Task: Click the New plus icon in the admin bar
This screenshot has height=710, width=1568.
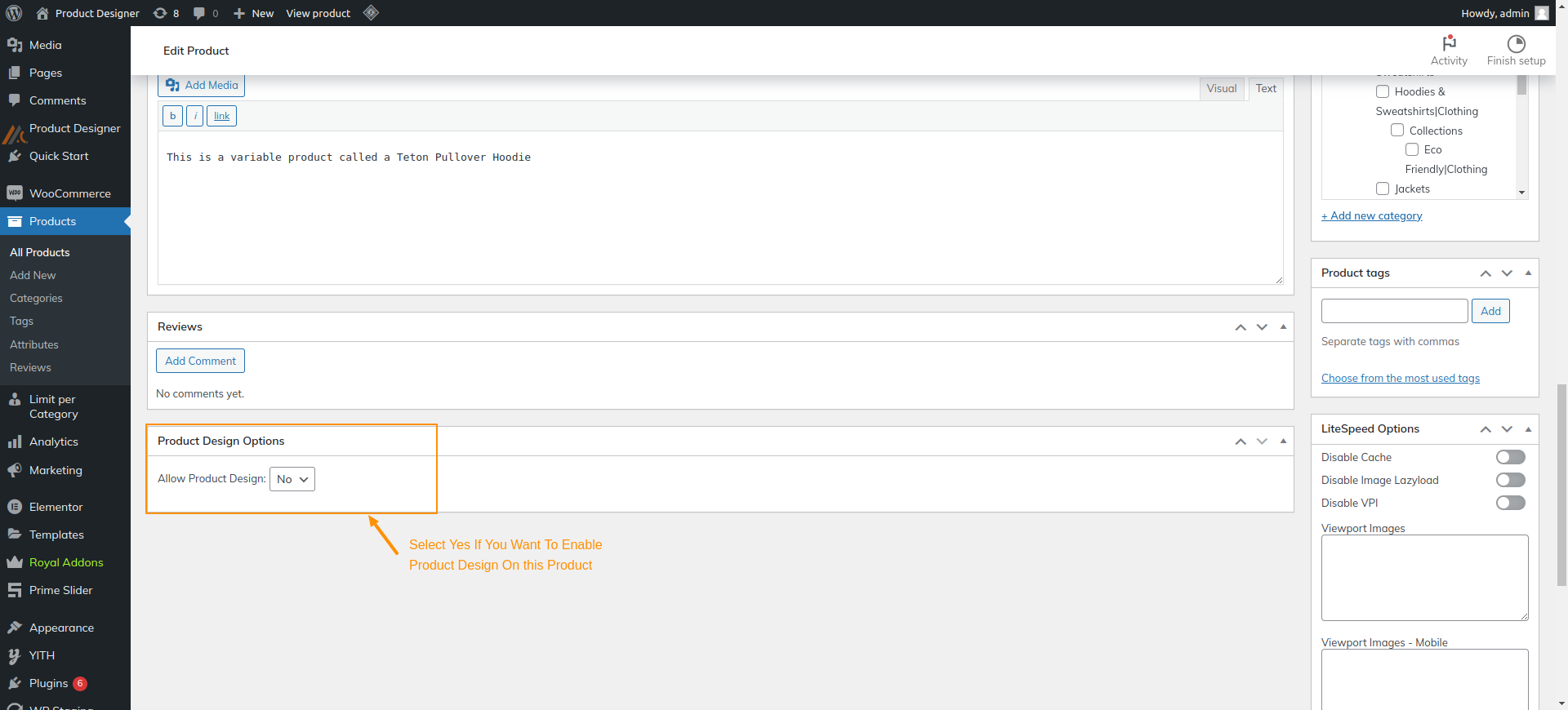Action: pos(239,13)
